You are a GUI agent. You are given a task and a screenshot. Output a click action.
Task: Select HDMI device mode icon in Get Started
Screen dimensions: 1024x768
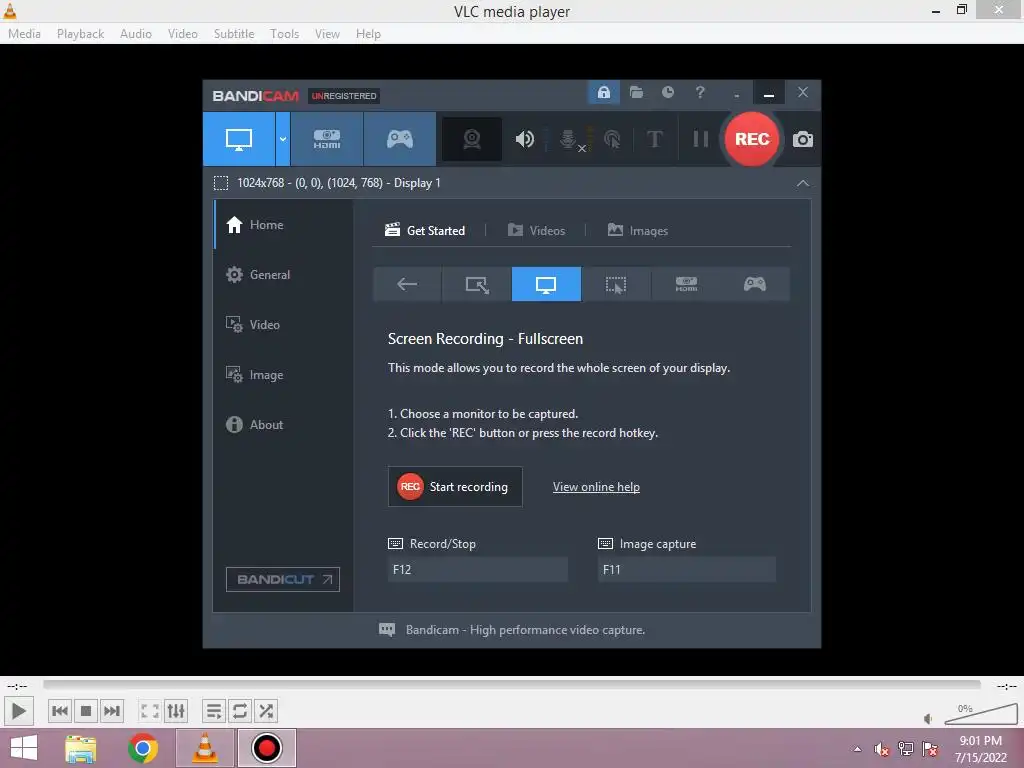click(x=686, y=284)
